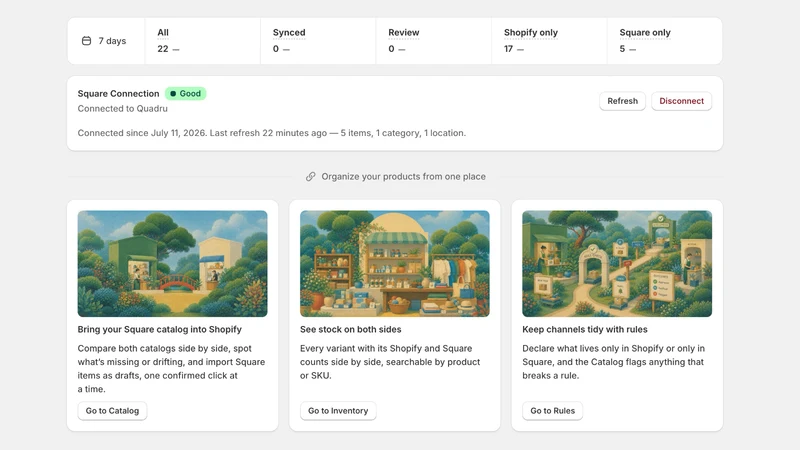The height and width of the screenshot is (450, 800).
Task: Click the count 5 under Square only
Action: click(622, 49)
